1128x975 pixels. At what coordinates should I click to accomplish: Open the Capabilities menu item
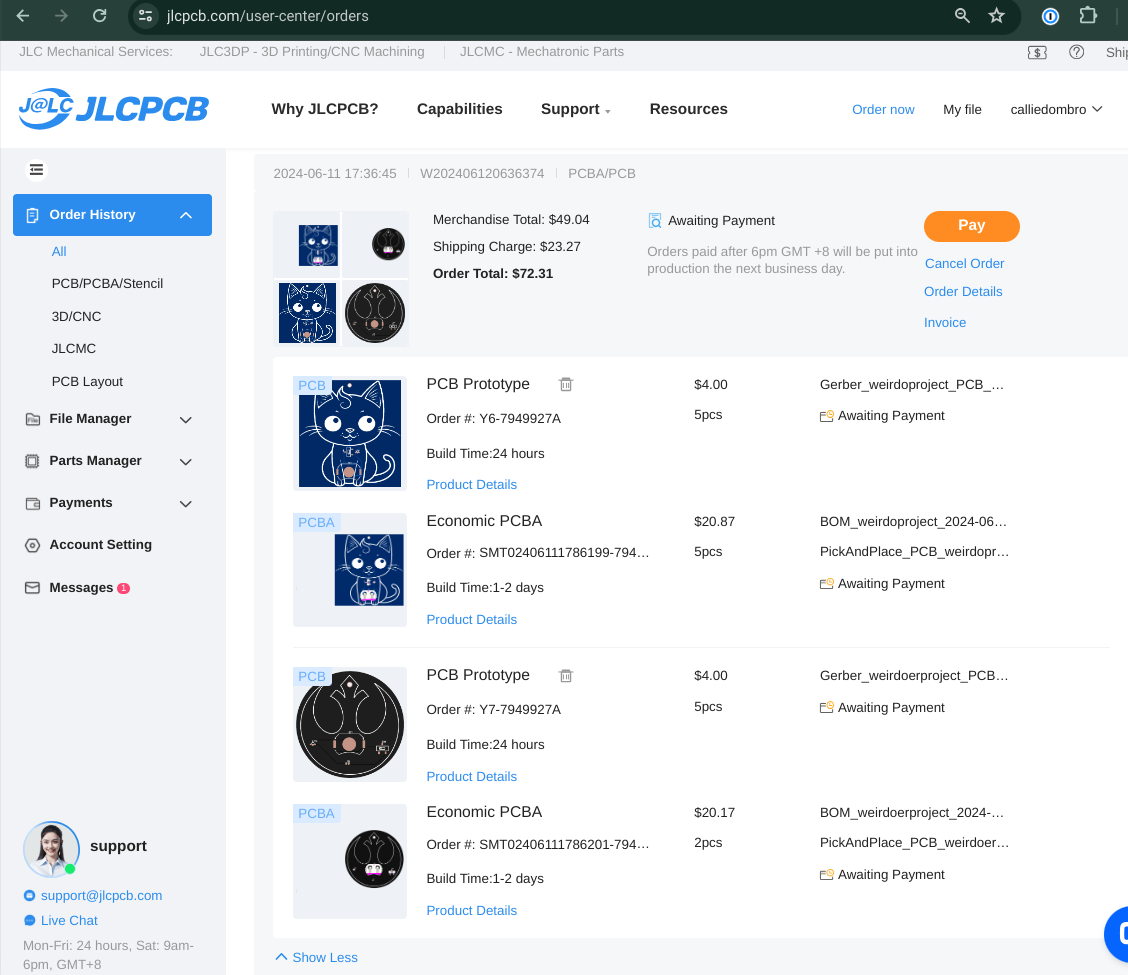460,109
